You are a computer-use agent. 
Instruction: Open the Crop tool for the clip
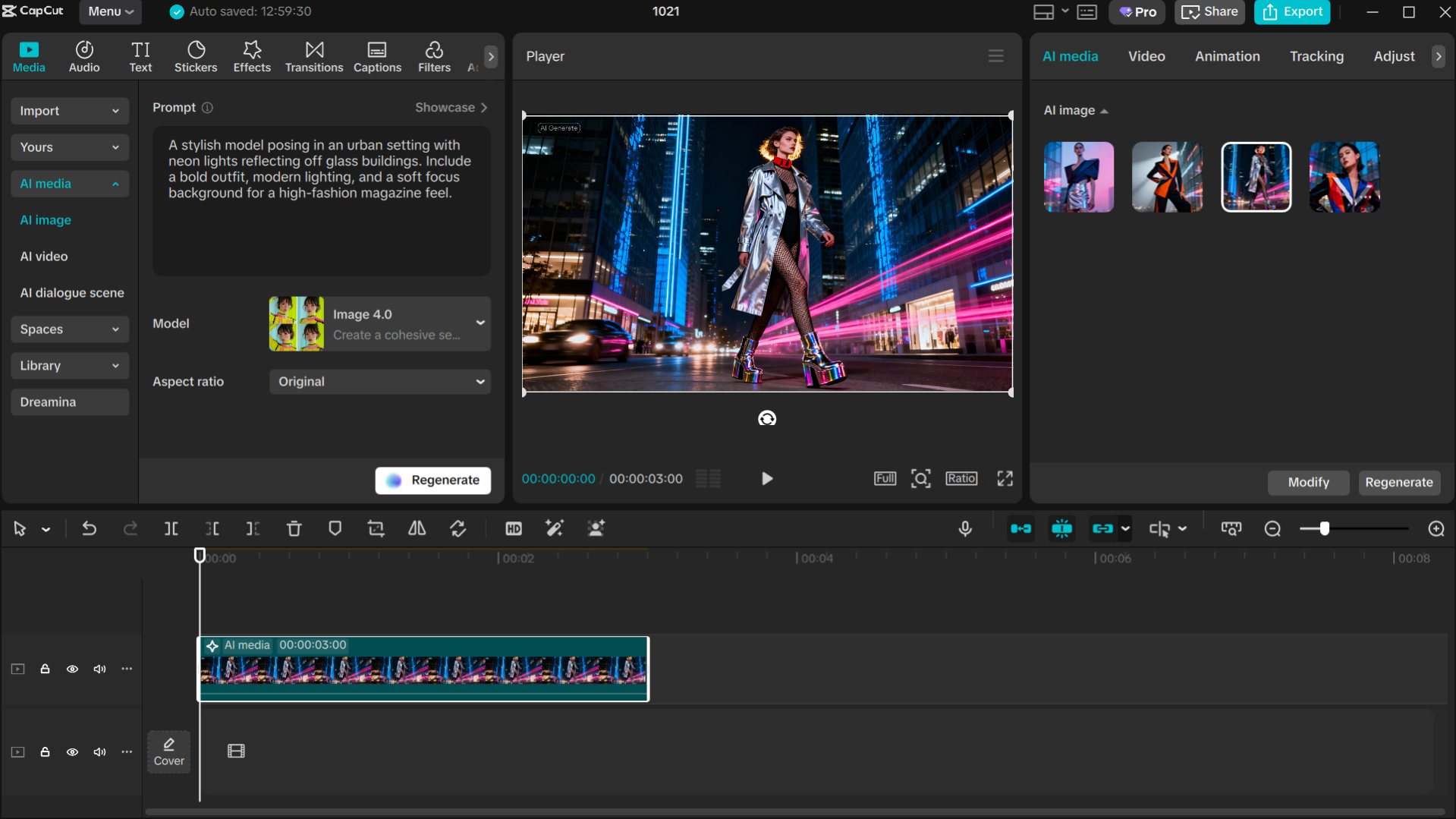pyautogui.click(x=376, y=528)
